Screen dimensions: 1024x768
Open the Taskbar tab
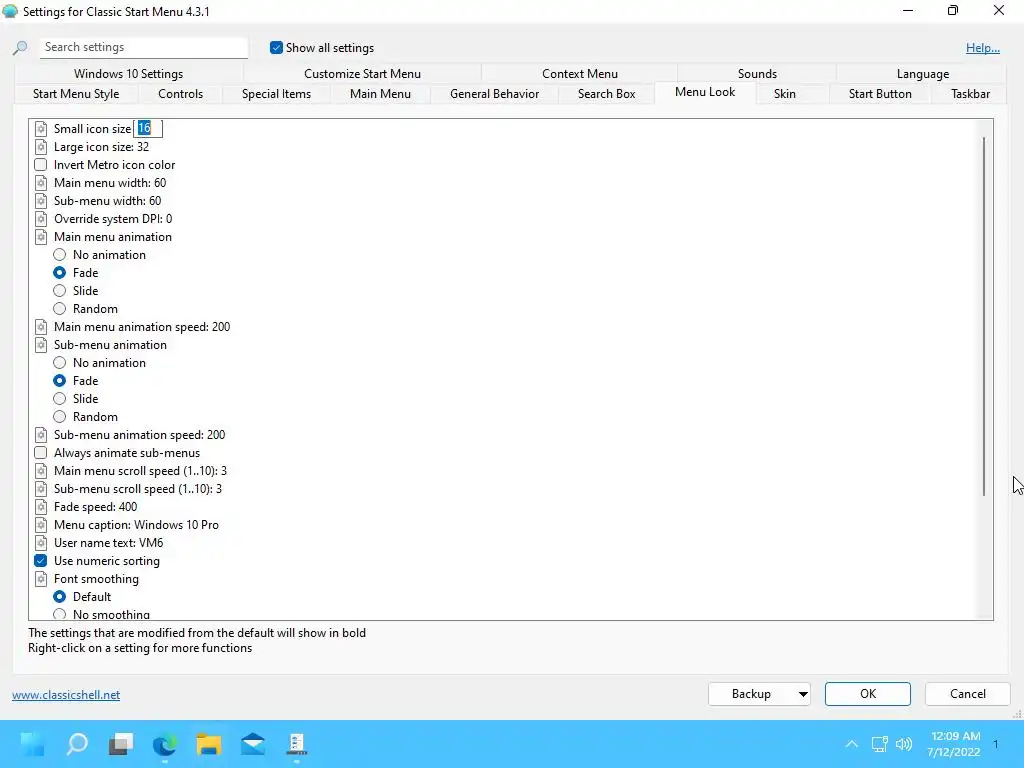pos(970,94)
